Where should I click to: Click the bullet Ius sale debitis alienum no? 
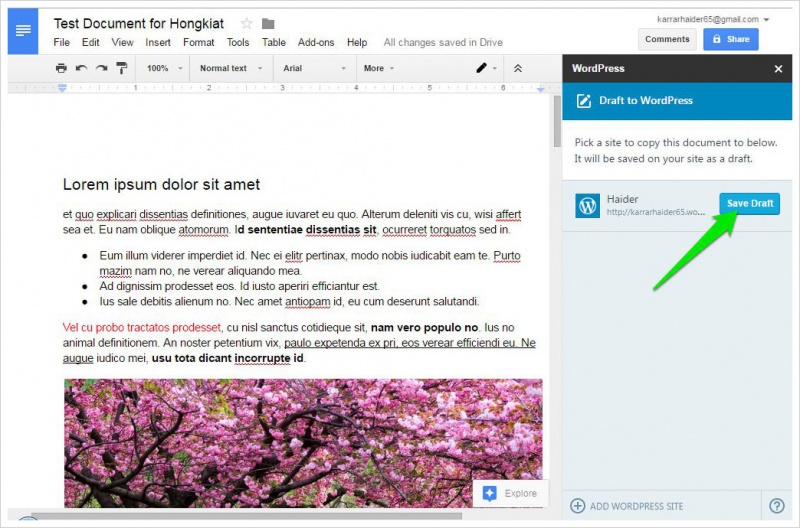tap(289, 301)
